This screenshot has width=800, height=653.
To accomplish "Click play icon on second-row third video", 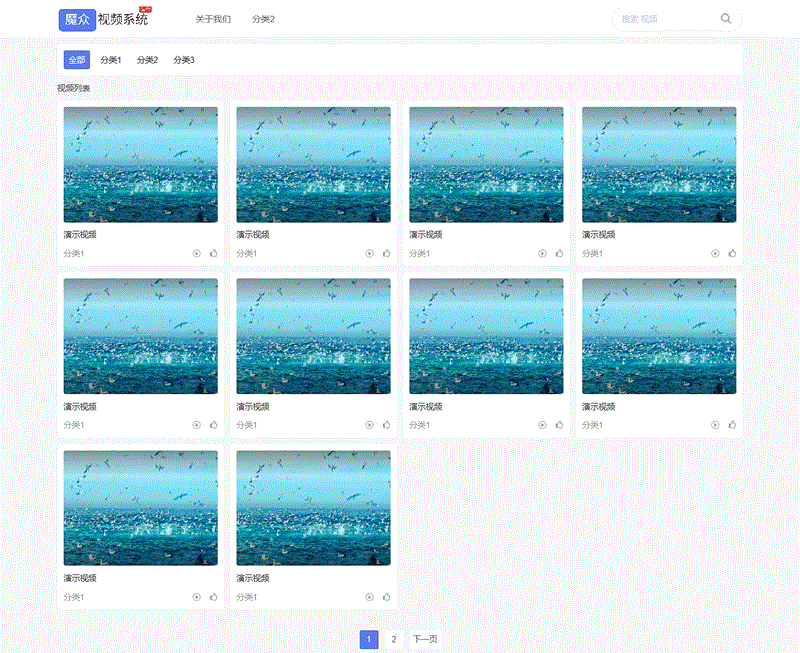I will point(542,425).
